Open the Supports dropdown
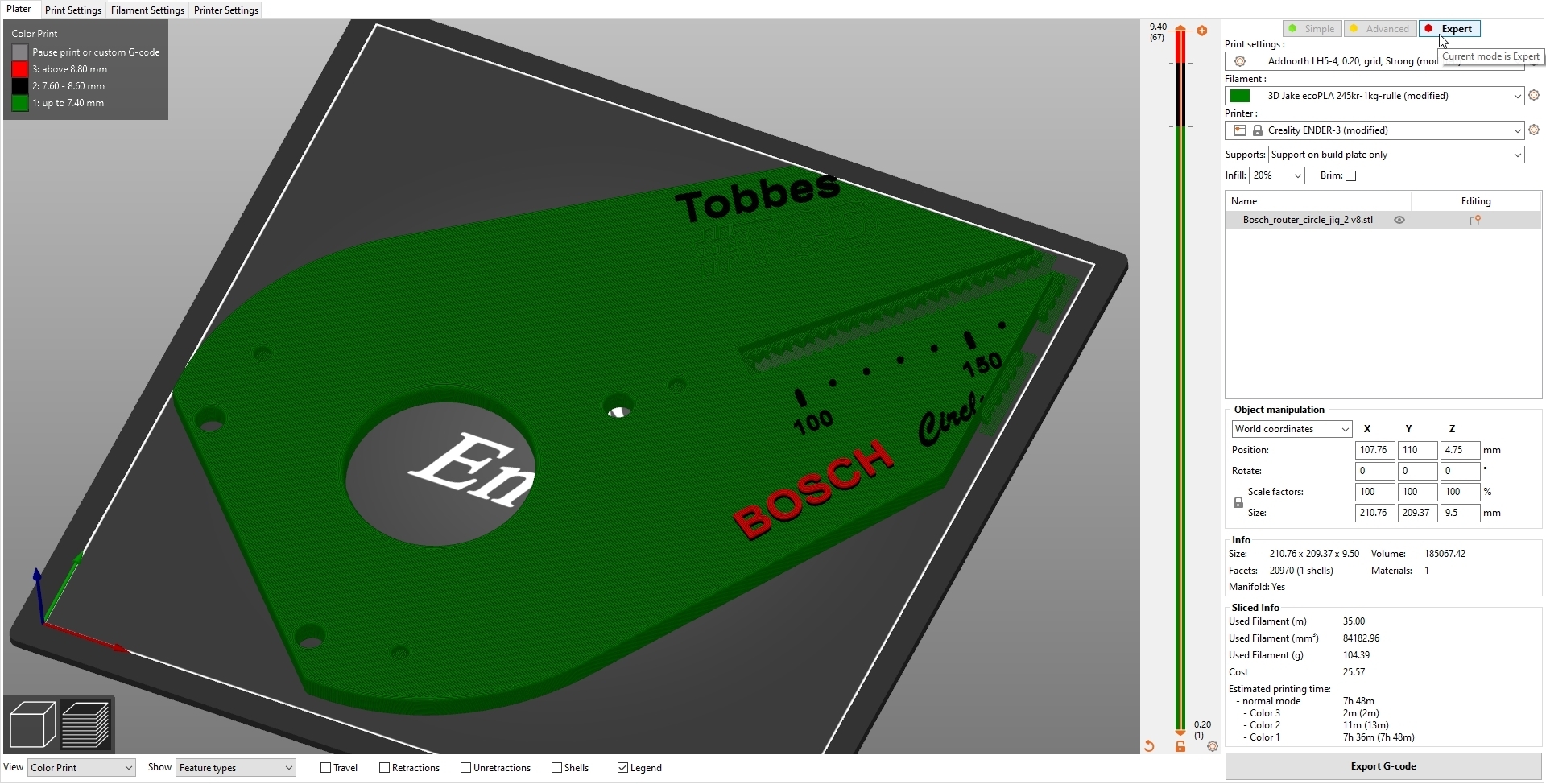 [x=1396, y=155]
